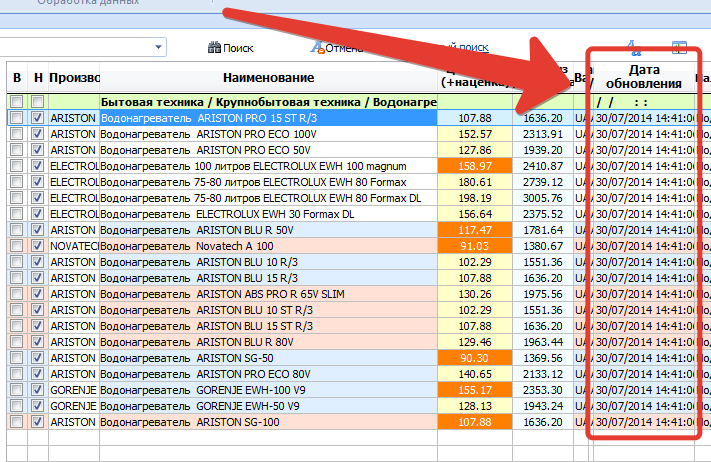Select row Водонагреватель Novatech A 100
Image resolution: width=711 pixels, height=462 pixels.
coord(268,246)
